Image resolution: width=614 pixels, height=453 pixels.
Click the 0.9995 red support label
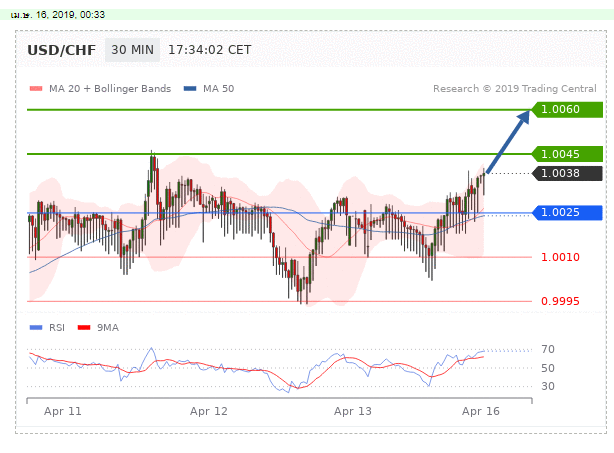(x=560, y=301)
